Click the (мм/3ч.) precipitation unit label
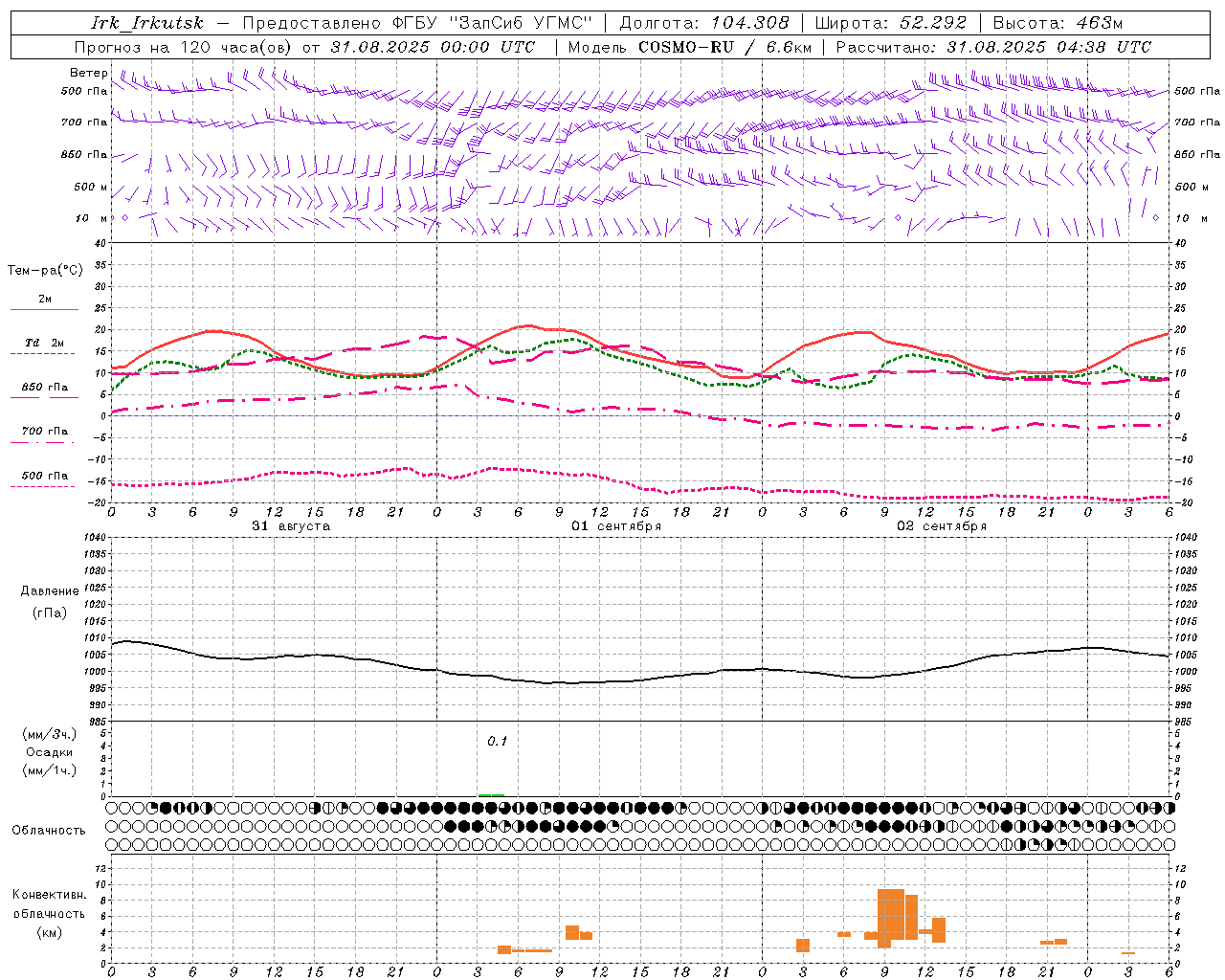 coord(50,734)
